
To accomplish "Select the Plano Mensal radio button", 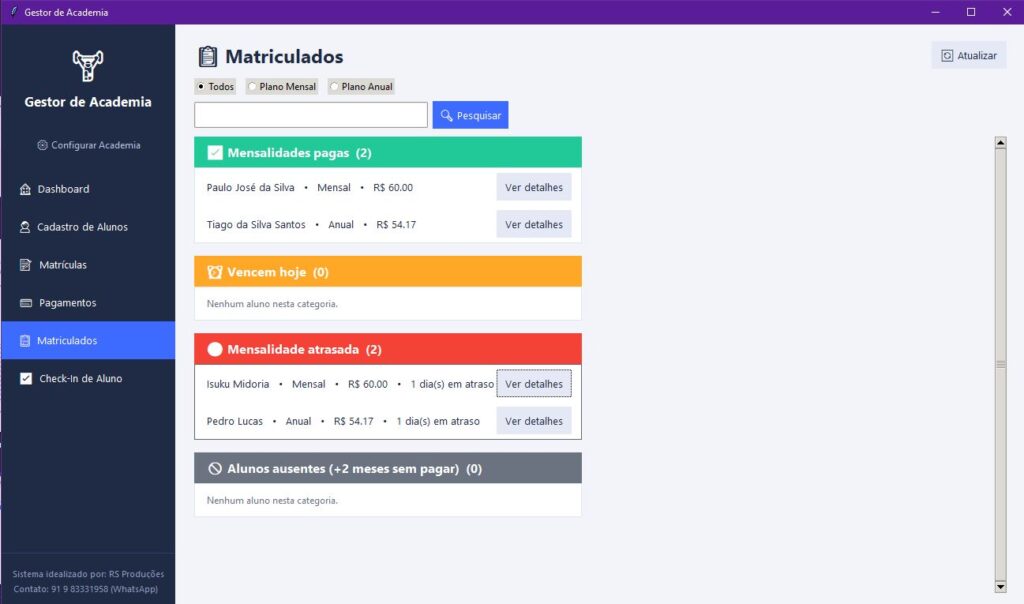I will pos(252,86).
